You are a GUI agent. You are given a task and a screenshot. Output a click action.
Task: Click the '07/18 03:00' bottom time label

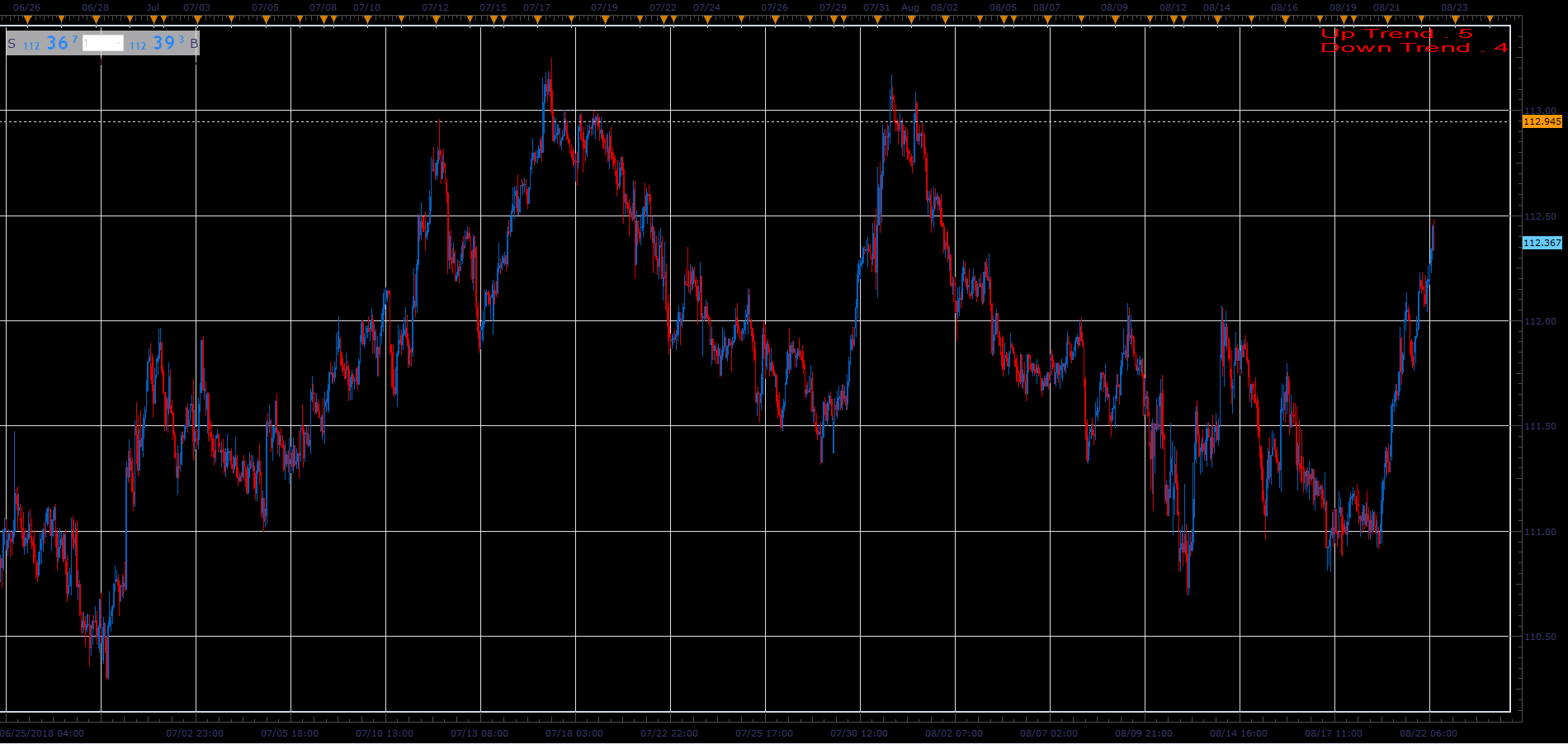(x=574, y=733)
